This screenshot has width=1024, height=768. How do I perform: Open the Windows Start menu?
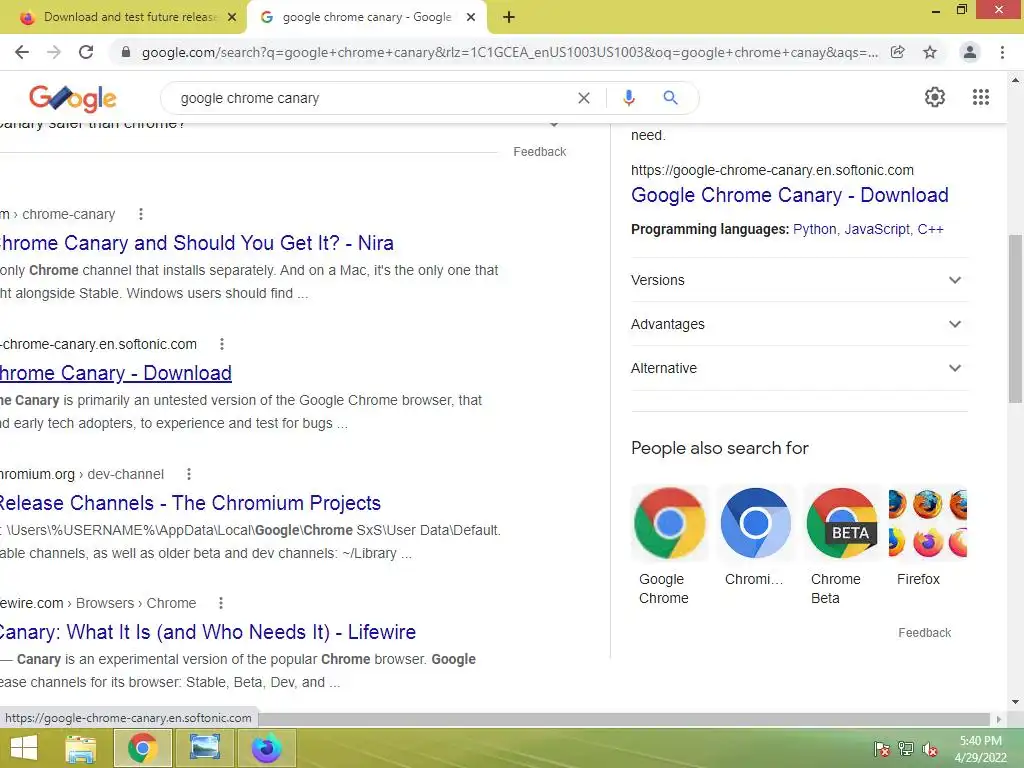24,748
